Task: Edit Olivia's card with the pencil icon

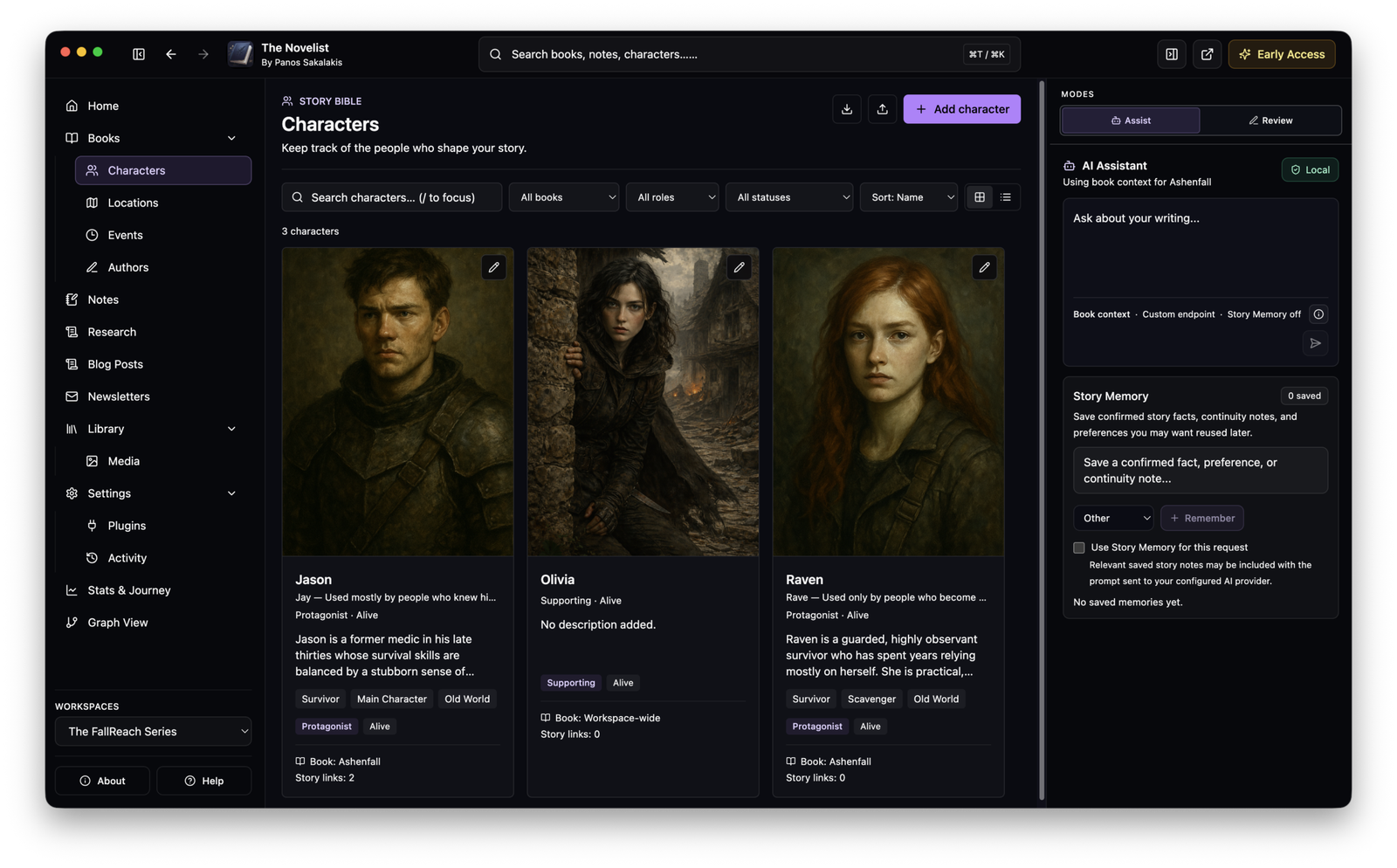Action: click(x=740, y=267)
